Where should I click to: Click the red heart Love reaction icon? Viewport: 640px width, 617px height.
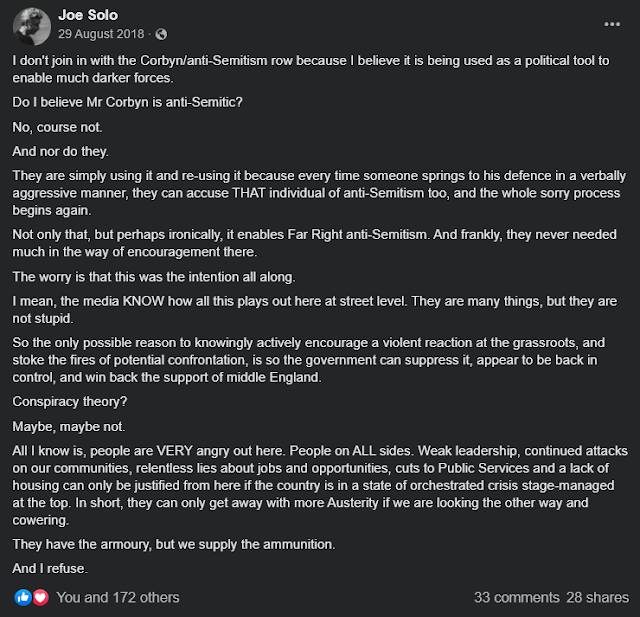pyautogui.click(x=40, y=597)
